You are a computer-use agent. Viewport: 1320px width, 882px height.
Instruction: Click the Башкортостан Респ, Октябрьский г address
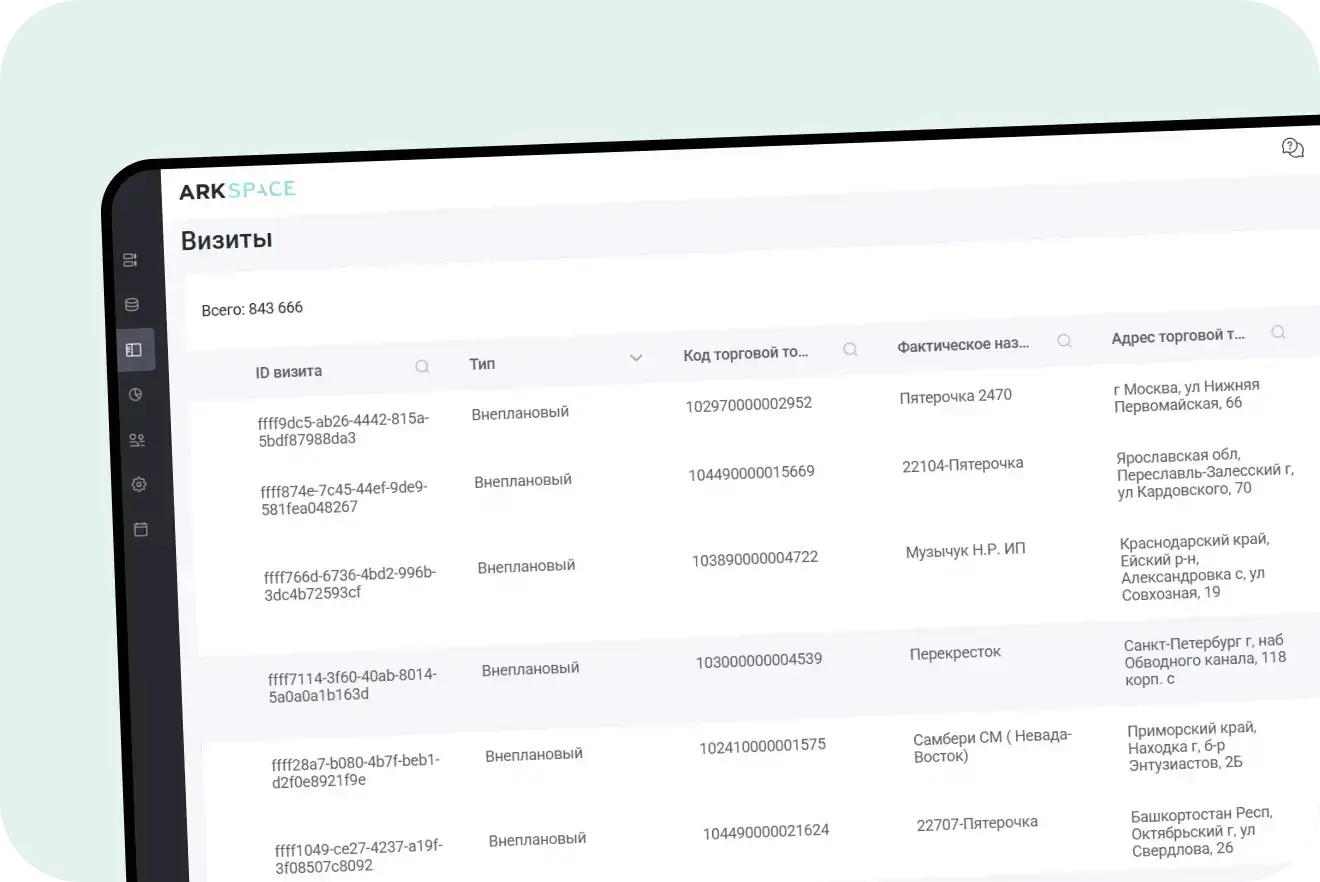[1203, 831]
